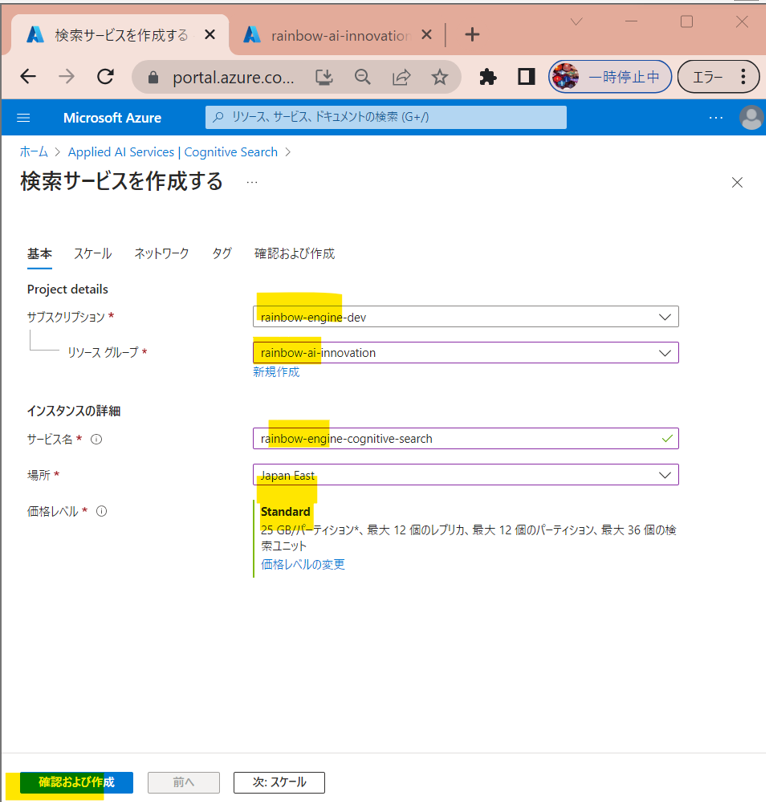Click the 価格レベルの変更 link

(x=303, y=565)
